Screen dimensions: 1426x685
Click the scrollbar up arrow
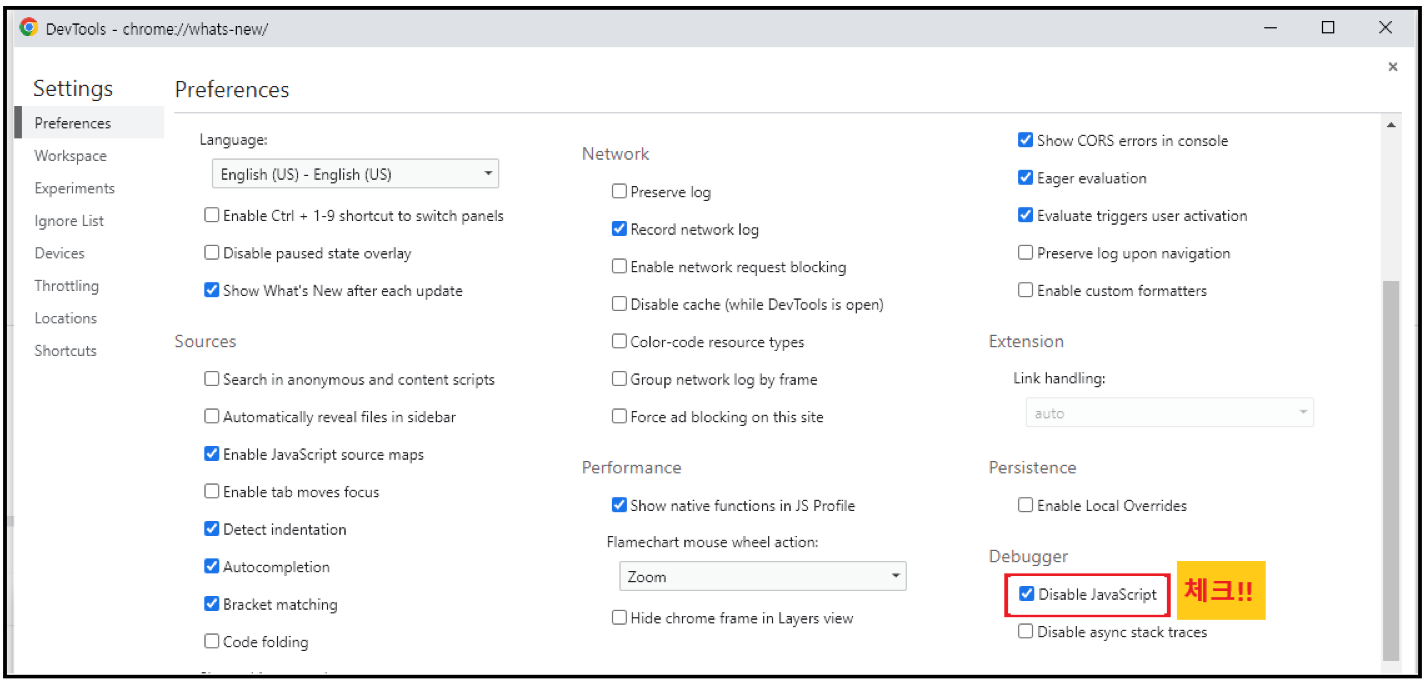(1391, 125)
